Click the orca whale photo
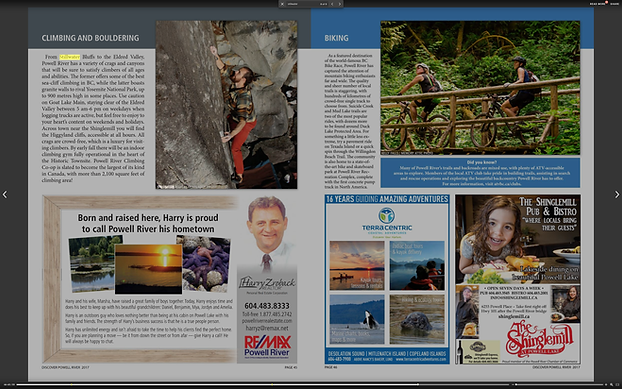622x389 pixels. click(x=357, y=319)
